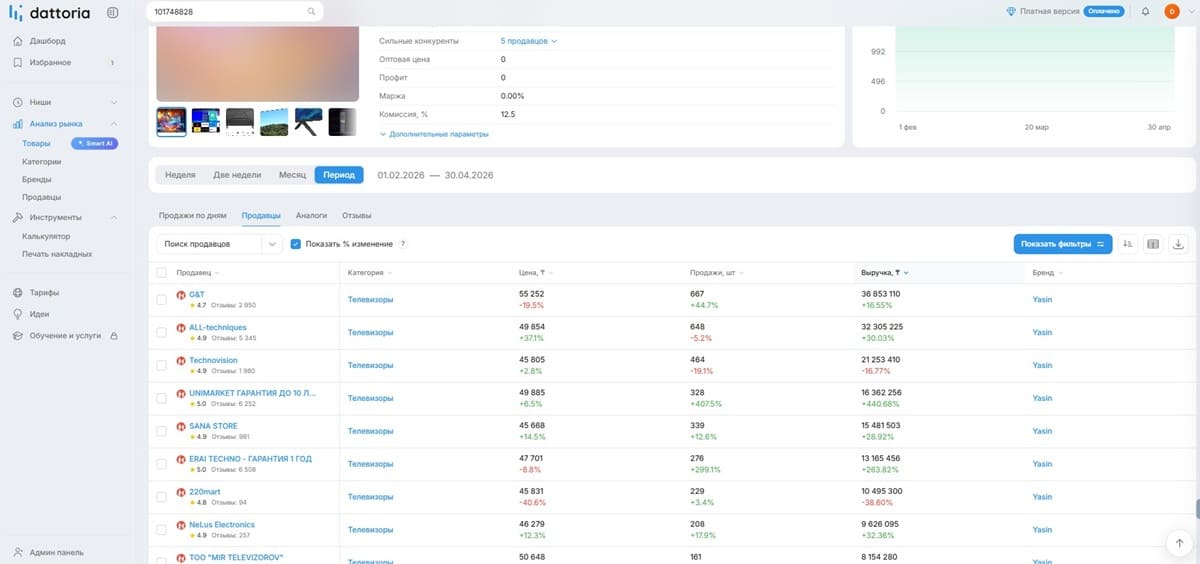Check the SANA STORE row checkbox
Viewport: 1200px width, 564px height.
coord(162,431)
